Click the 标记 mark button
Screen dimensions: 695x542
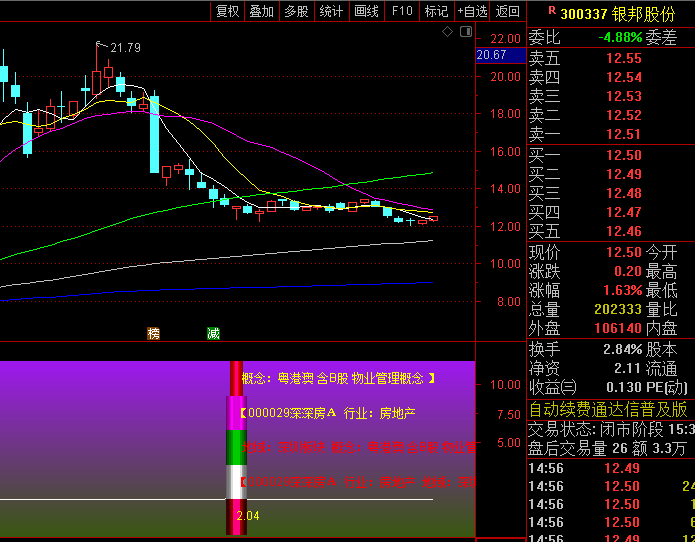click(x=437, y=11)
